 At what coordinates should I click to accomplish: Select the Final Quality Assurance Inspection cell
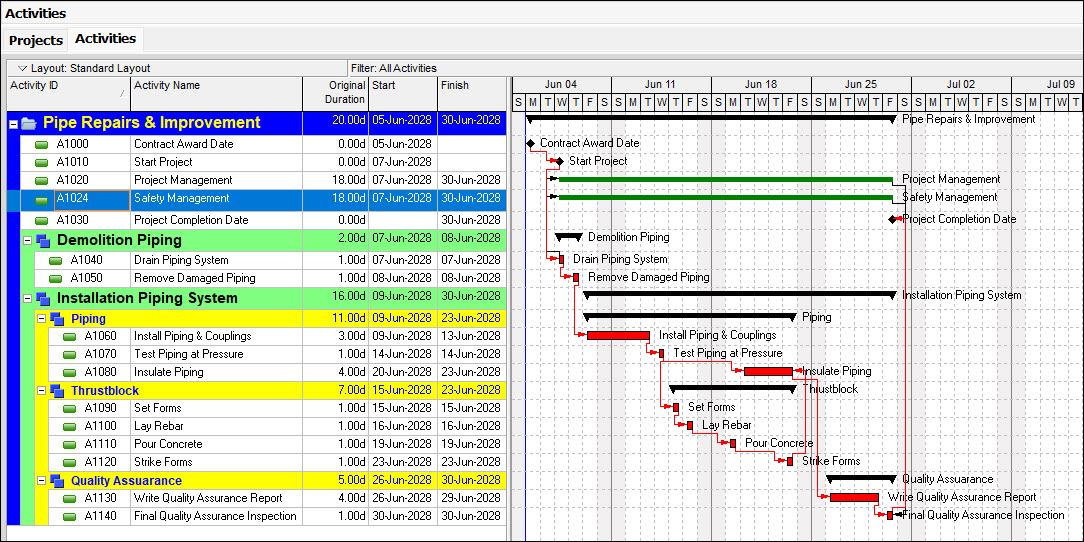click(x=216, y=516)
